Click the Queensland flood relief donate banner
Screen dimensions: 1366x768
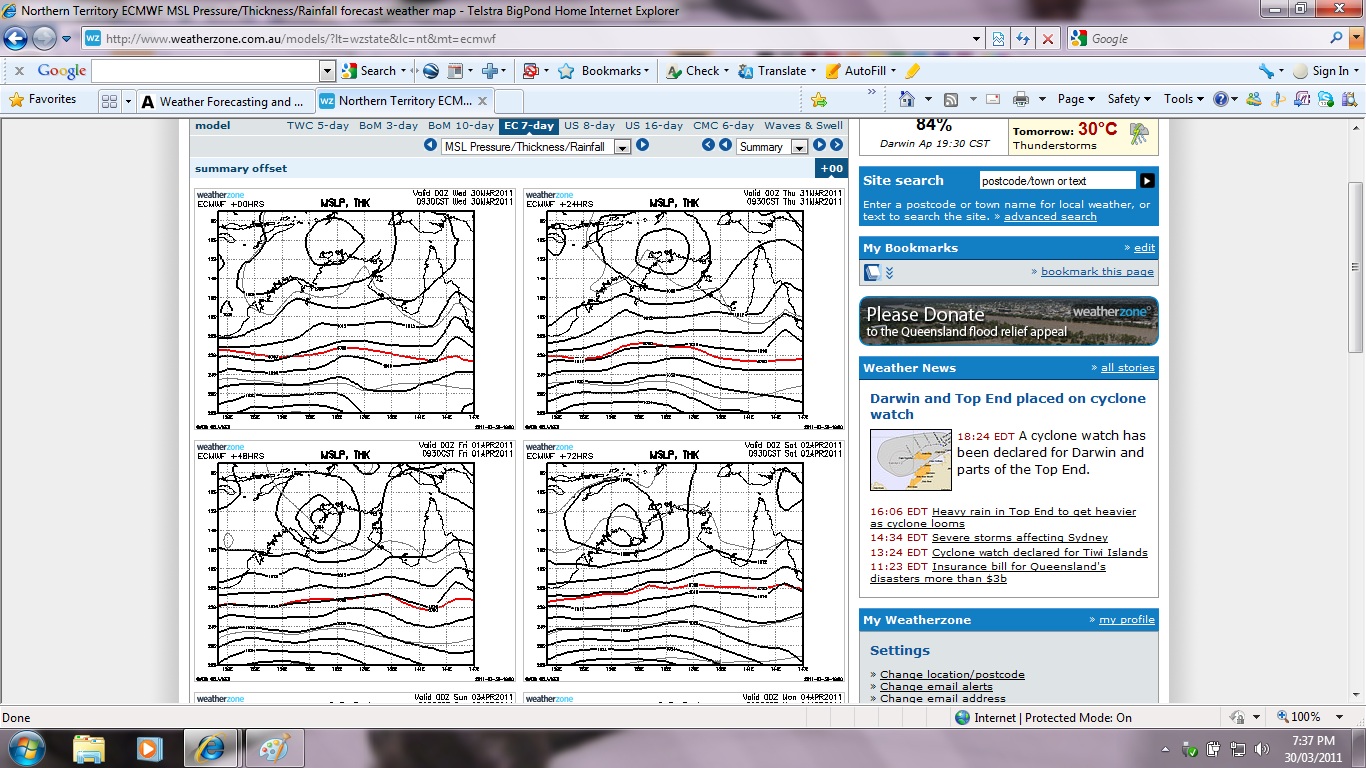(1009, 321)
